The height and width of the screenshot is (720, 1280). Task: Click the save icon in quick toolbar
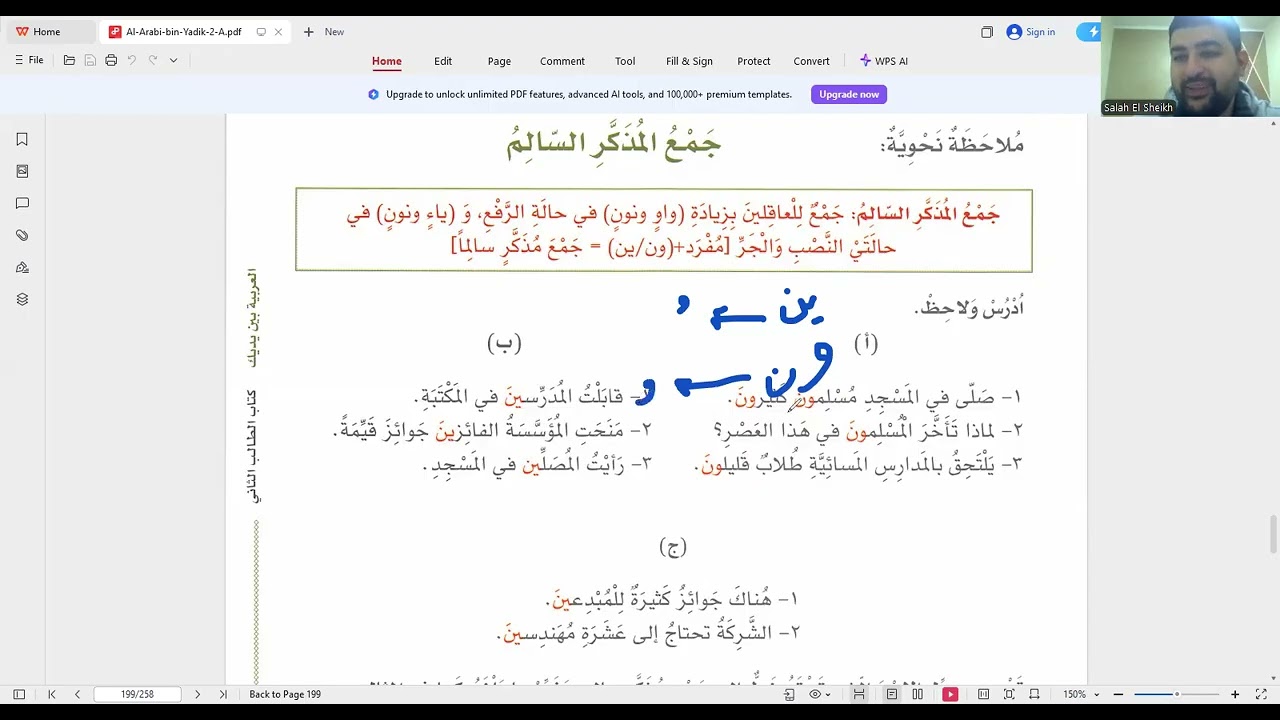90,61
